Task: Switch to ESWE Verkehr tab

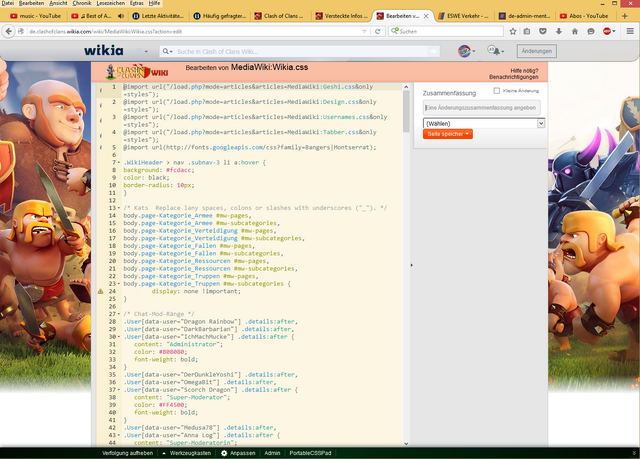Action: 464,16
